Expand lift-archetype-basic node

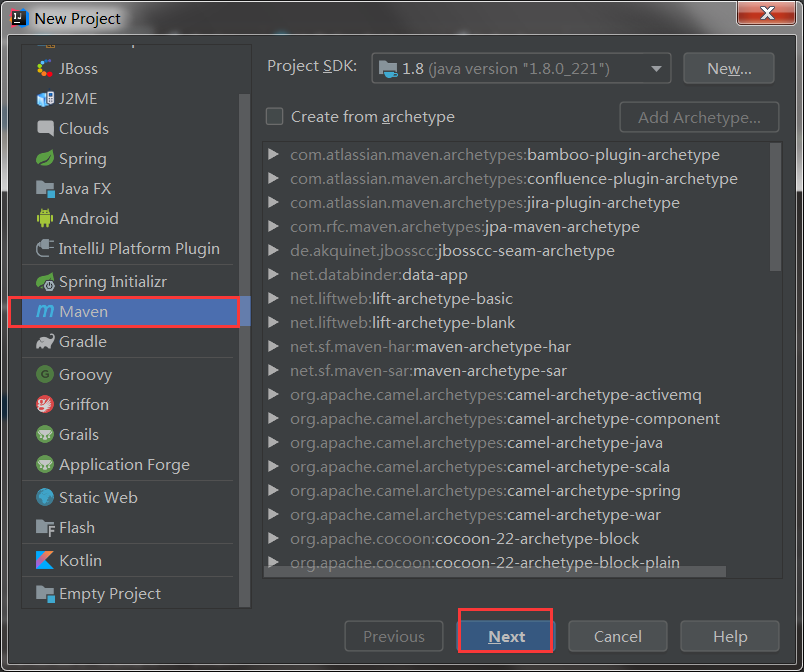pos(273,298)
